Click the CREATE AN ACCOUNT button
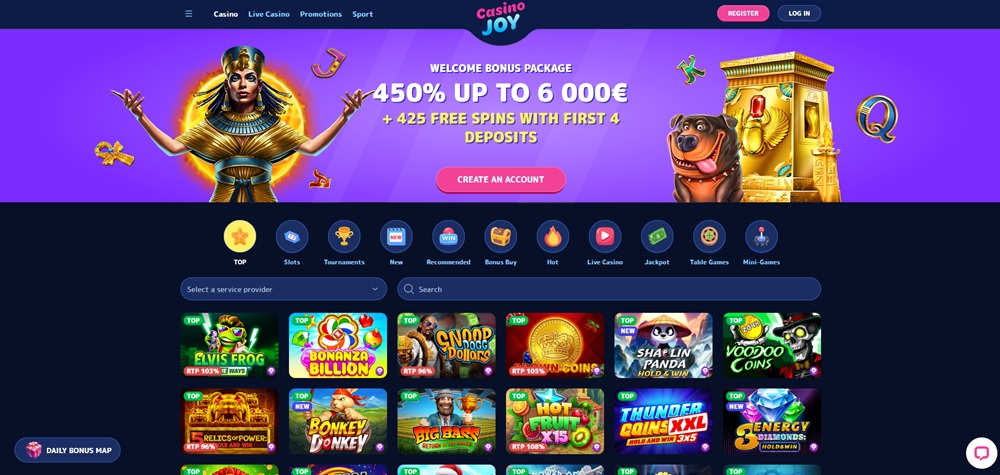 [x=501, y=180]
